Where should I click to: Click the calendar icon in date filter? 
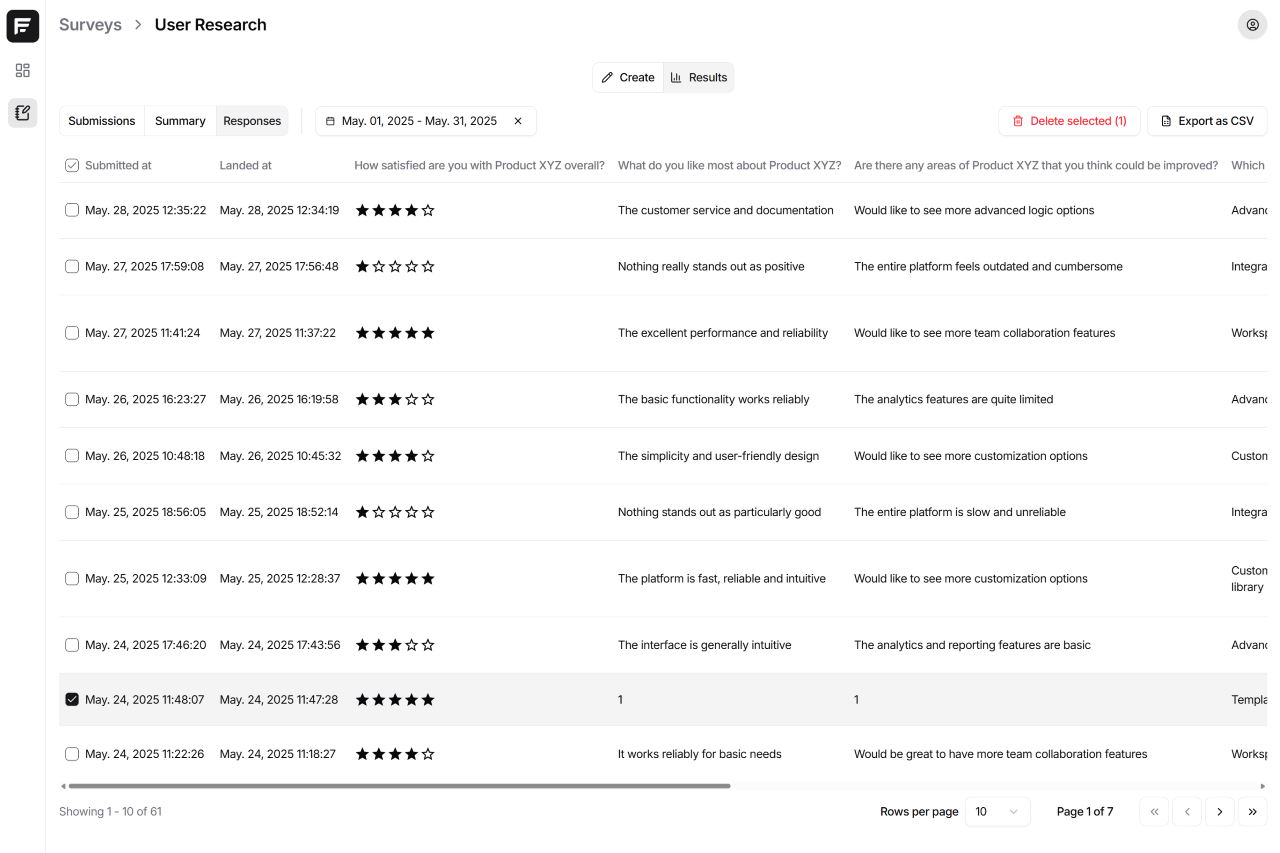pyautogui.click(x=331, y=121)
